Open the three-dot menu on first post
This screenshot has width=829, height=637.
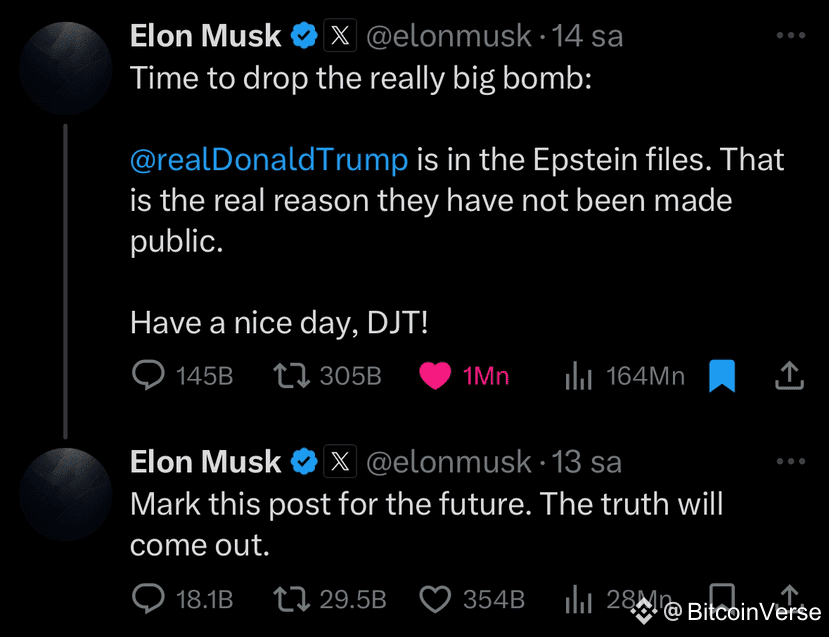(791, 35)
